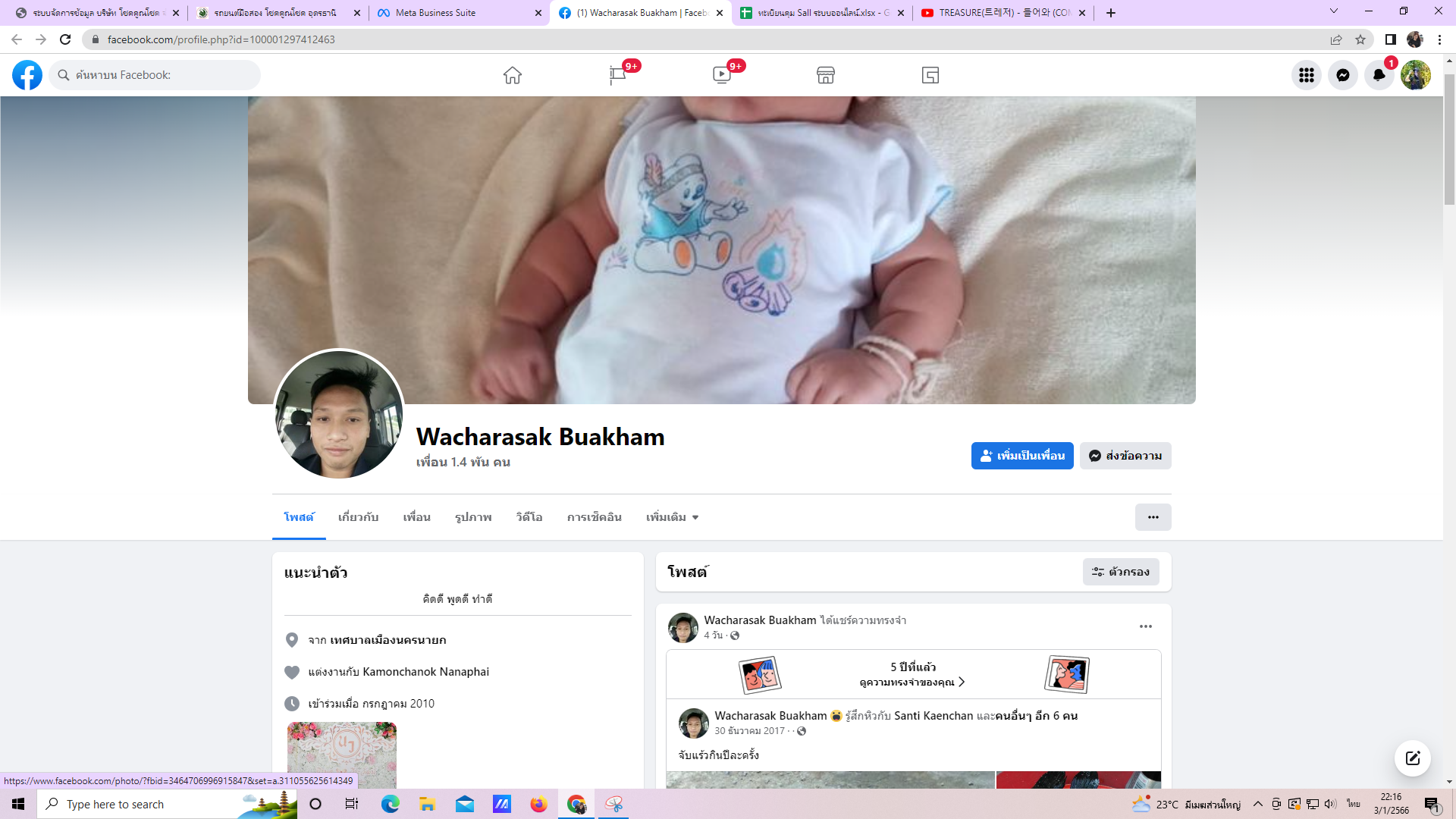Bookmark this page with star icon

(1360, 39)
